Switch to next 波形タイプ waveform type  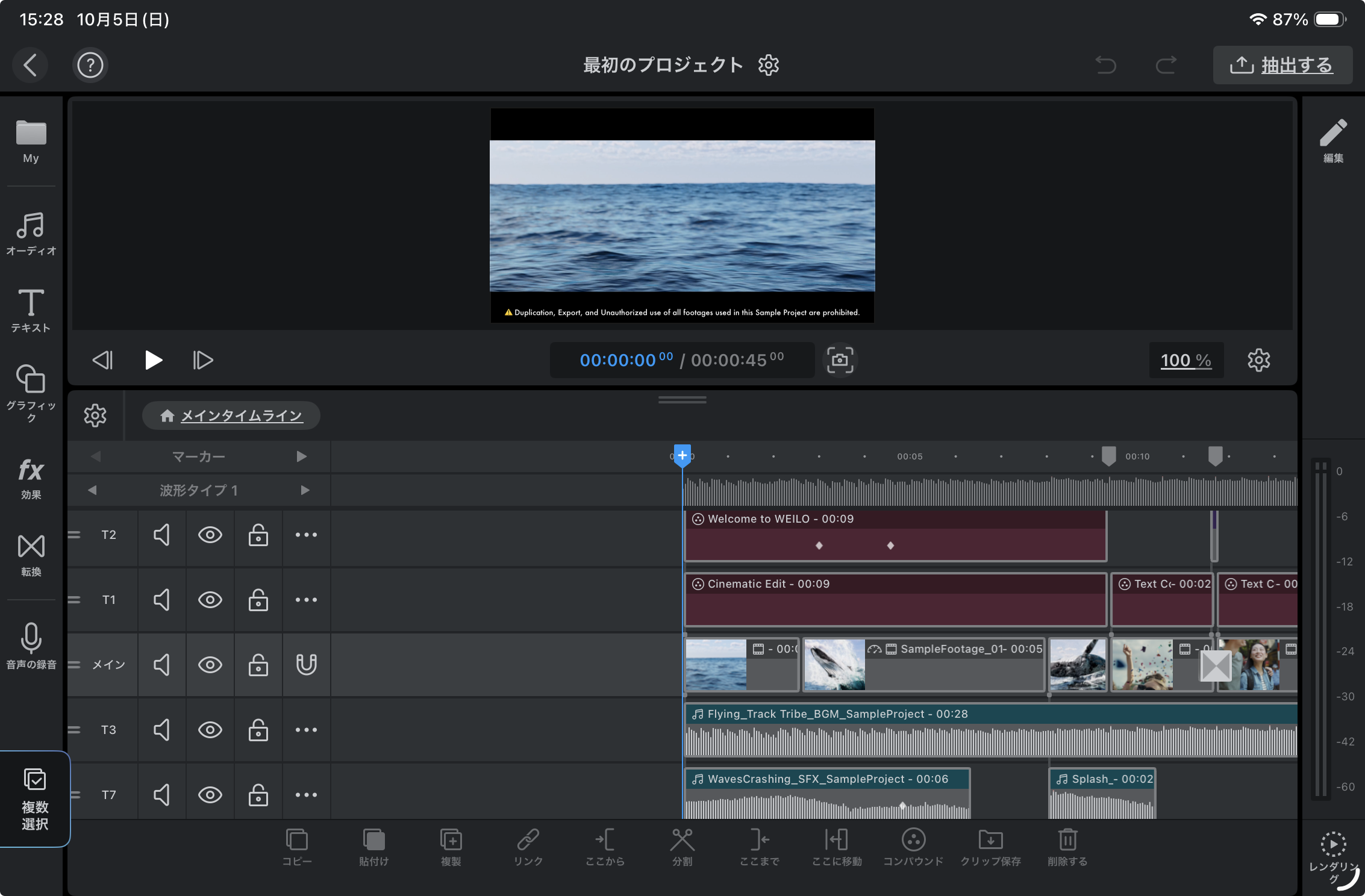(x=305, y=490)
